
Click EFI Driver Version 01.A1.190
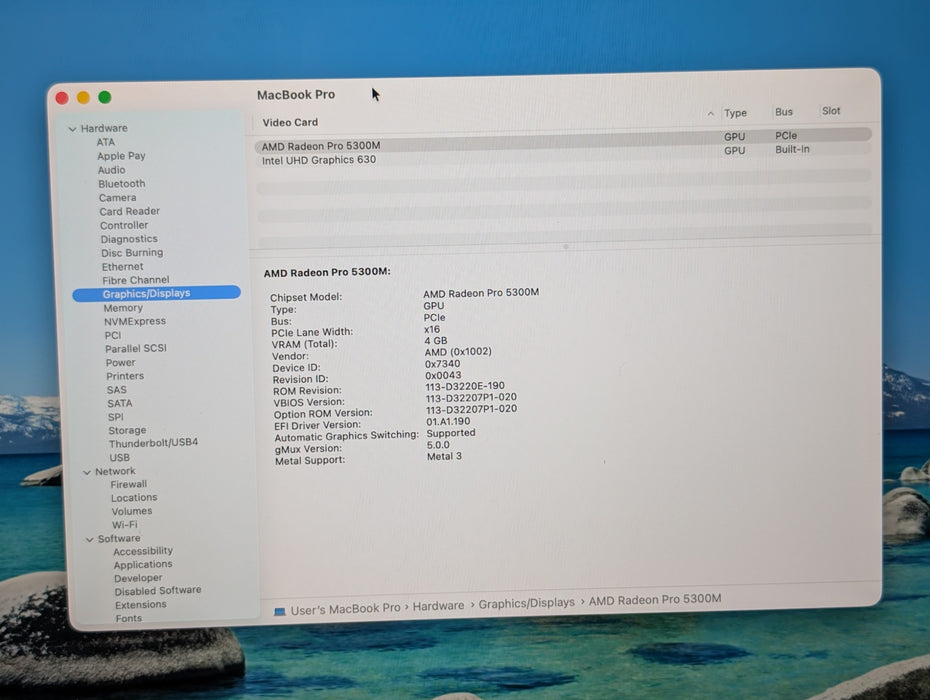(x=448, y=422)
